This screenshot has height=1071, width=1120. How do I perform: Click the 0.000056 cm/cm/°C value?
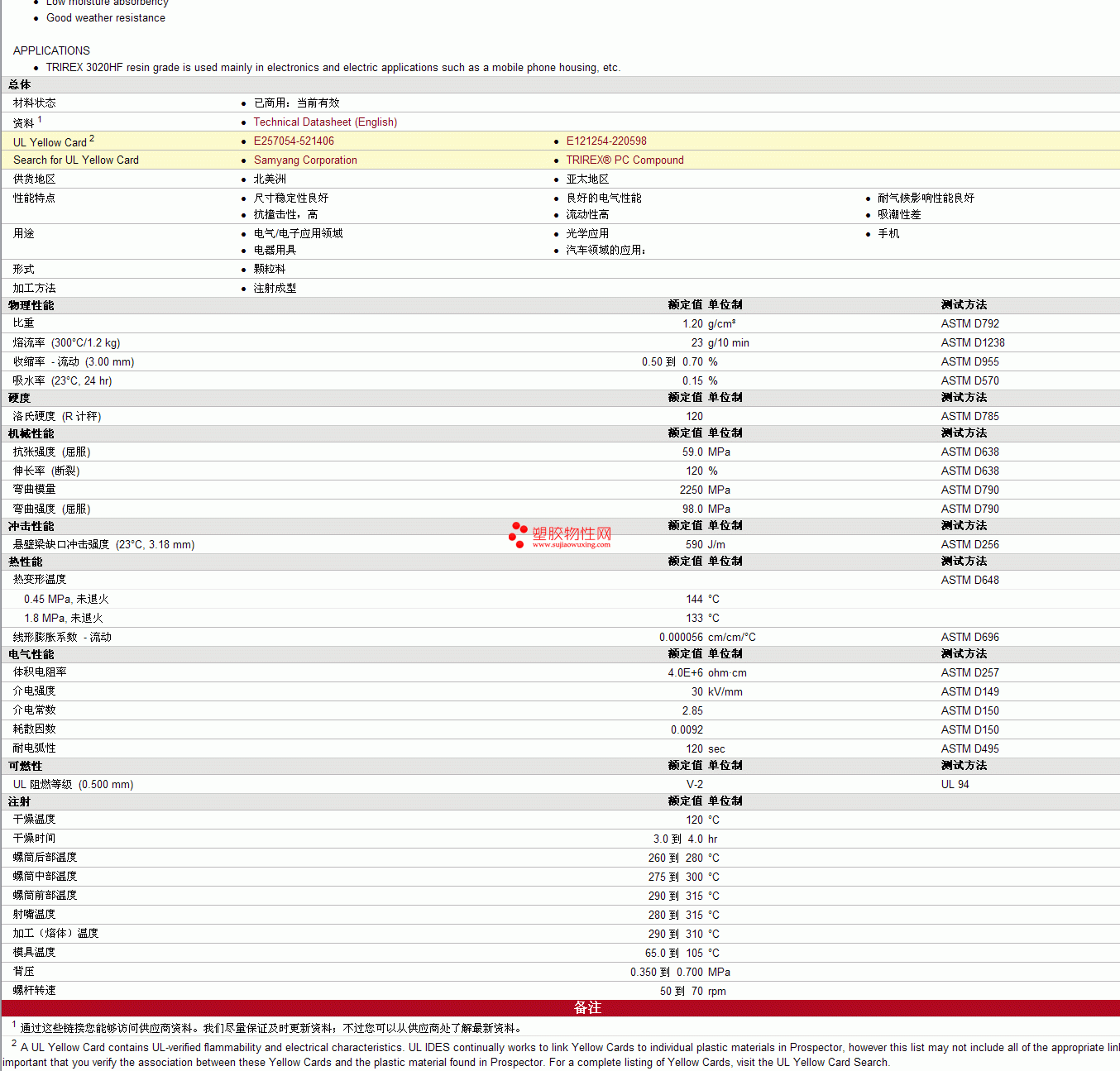pyautogui.click(x=707, y=638)
